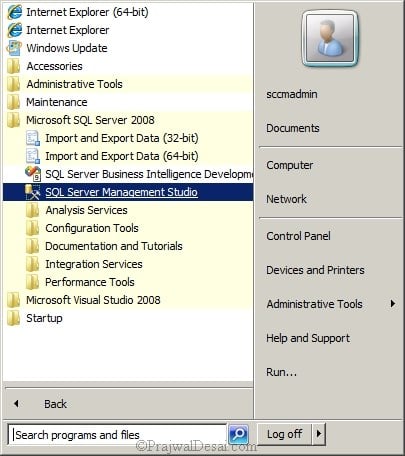Open SQL Server Business Intelligence Development icon

tap(33, 174)
